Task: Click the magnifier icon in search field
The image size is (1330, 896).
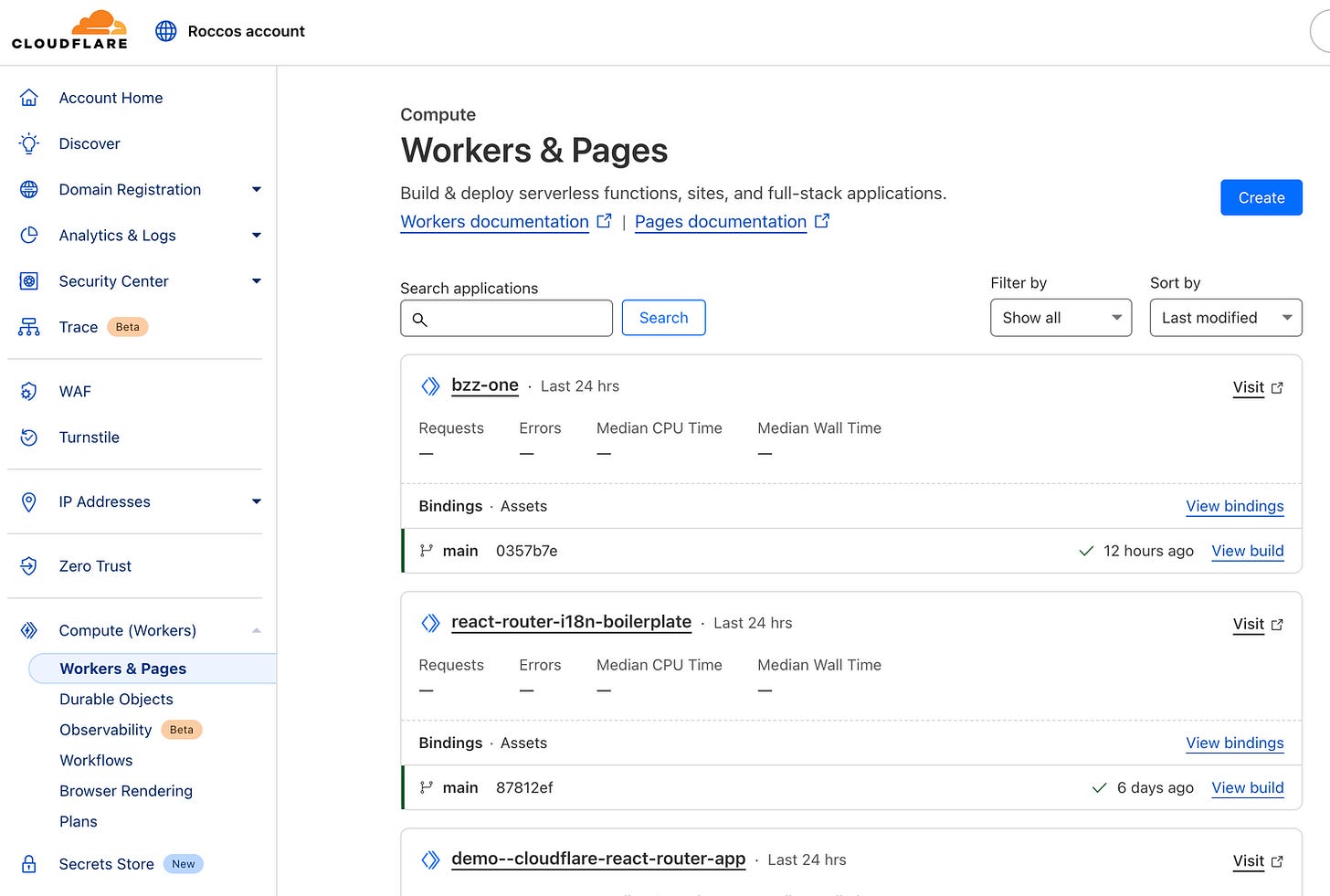Action: [420, 319]
